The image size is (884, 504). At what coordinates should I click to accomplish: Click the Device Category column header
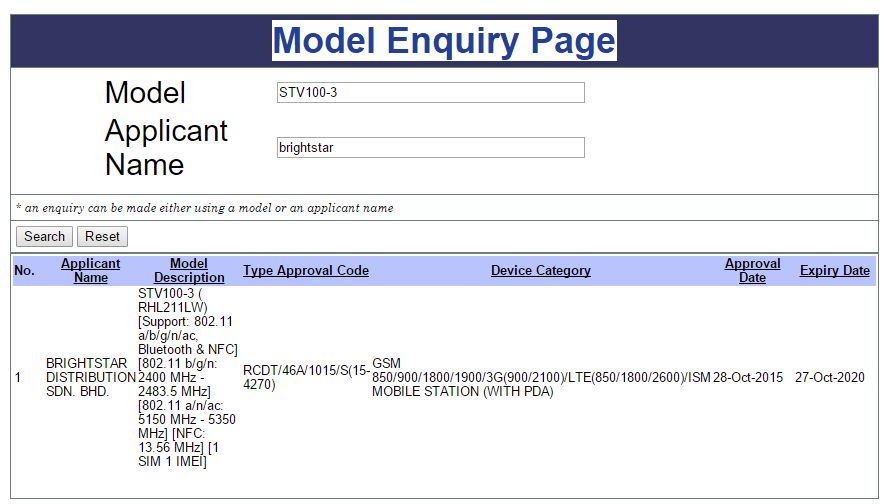pyautogui.click(x=540, y=271)
